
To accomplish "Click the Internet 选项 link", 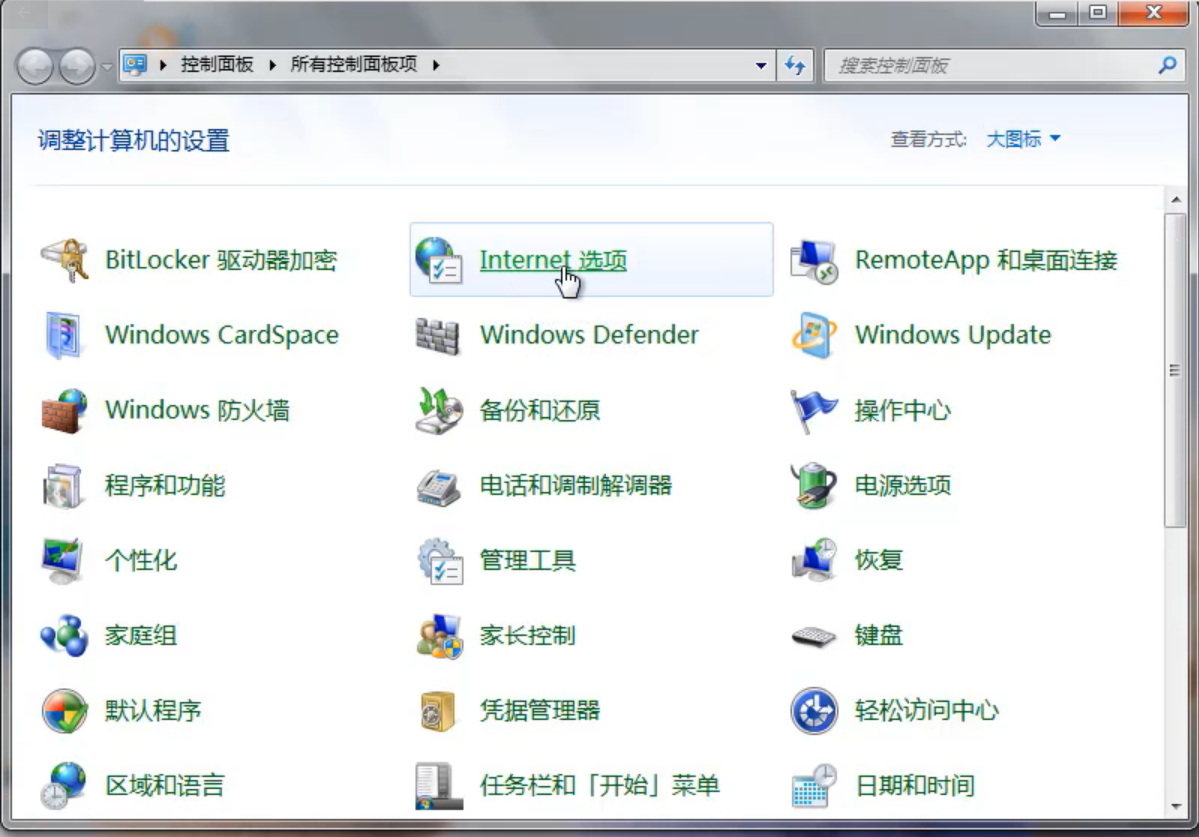I will point(553,259).
